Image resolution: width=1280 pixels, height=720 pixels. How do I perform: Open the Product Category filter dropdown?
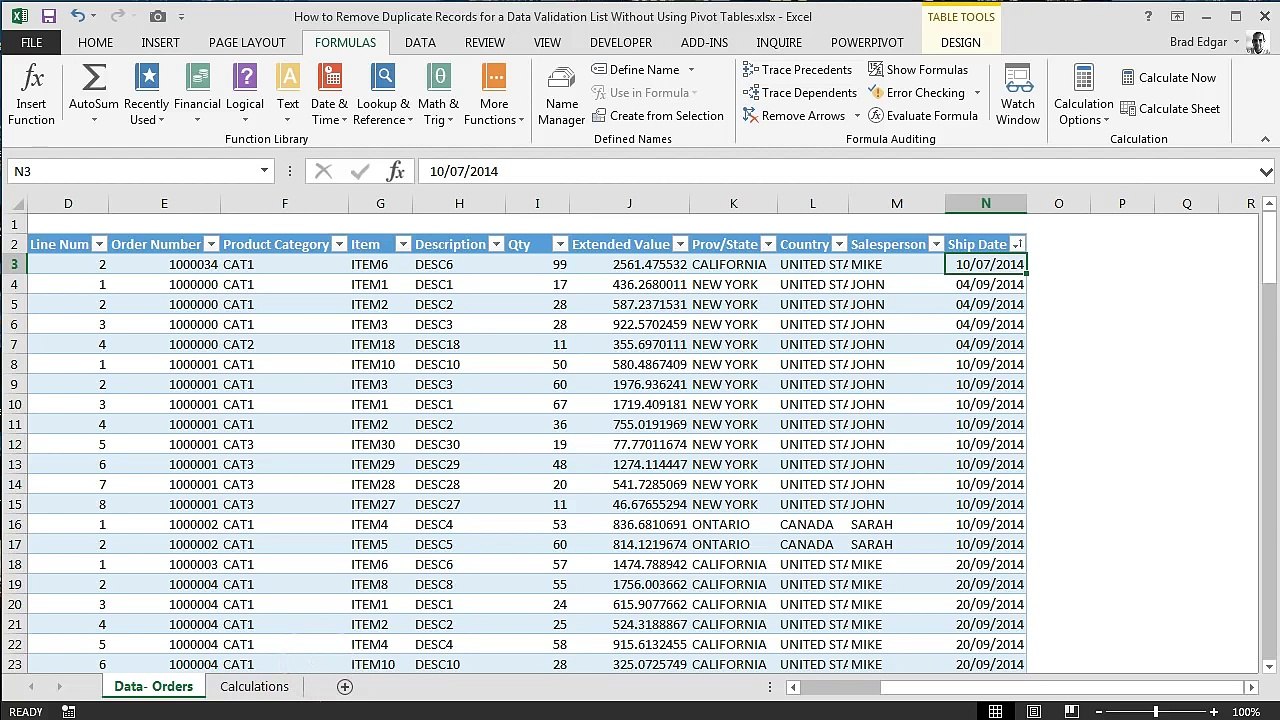point(339,244)
